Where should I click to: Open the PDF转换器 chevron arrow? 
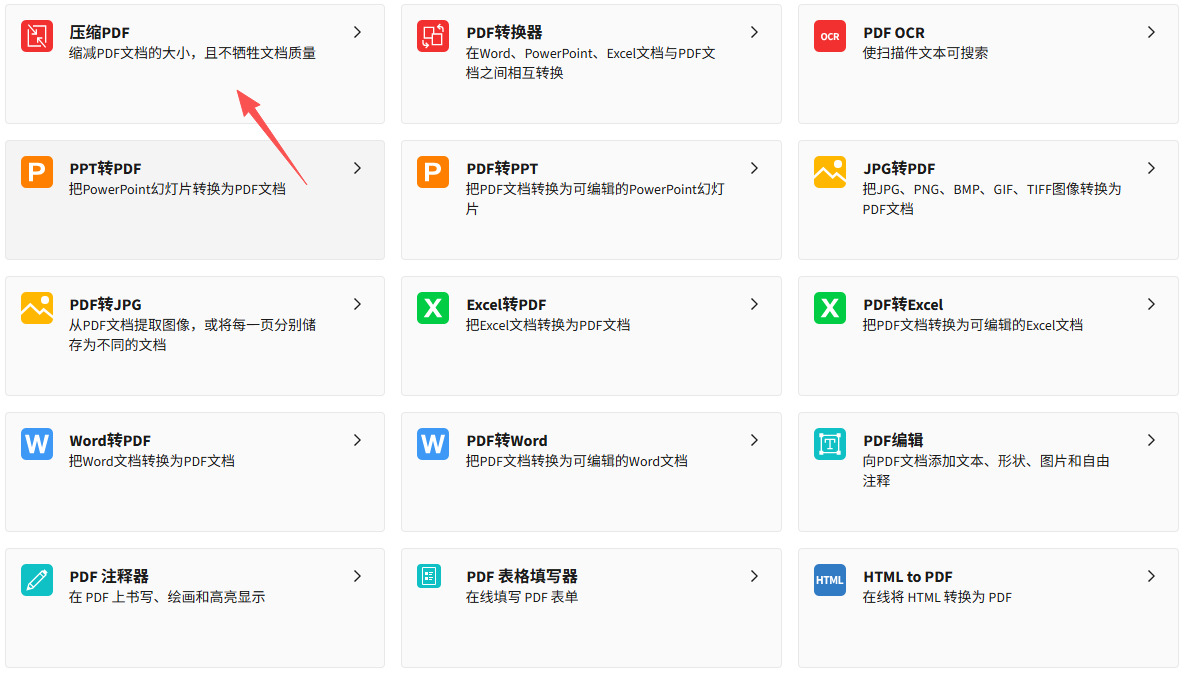coord(754,32)
